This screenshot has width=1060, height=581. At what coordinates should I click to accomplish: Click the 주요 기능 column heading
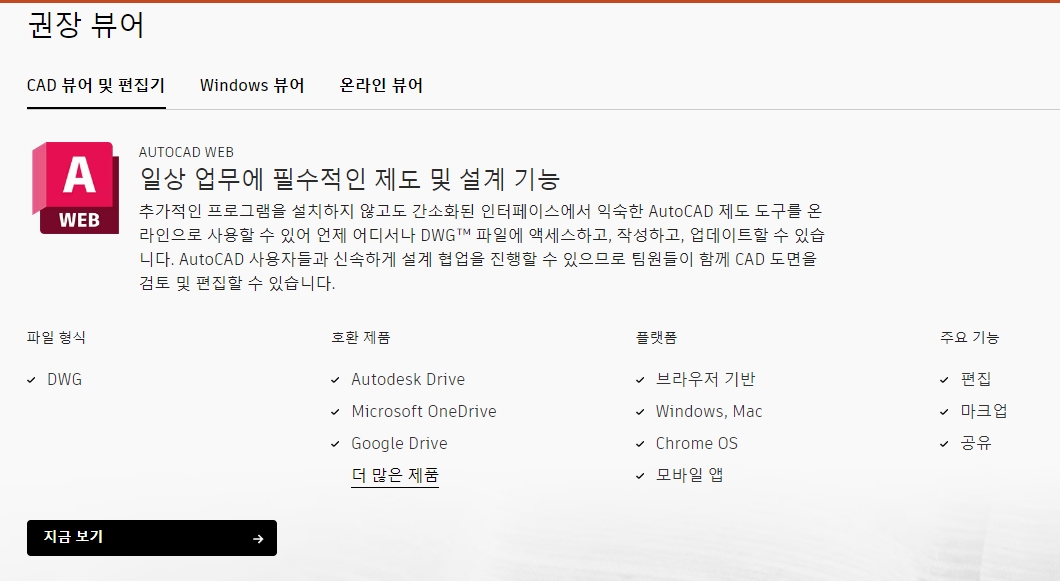969,338
